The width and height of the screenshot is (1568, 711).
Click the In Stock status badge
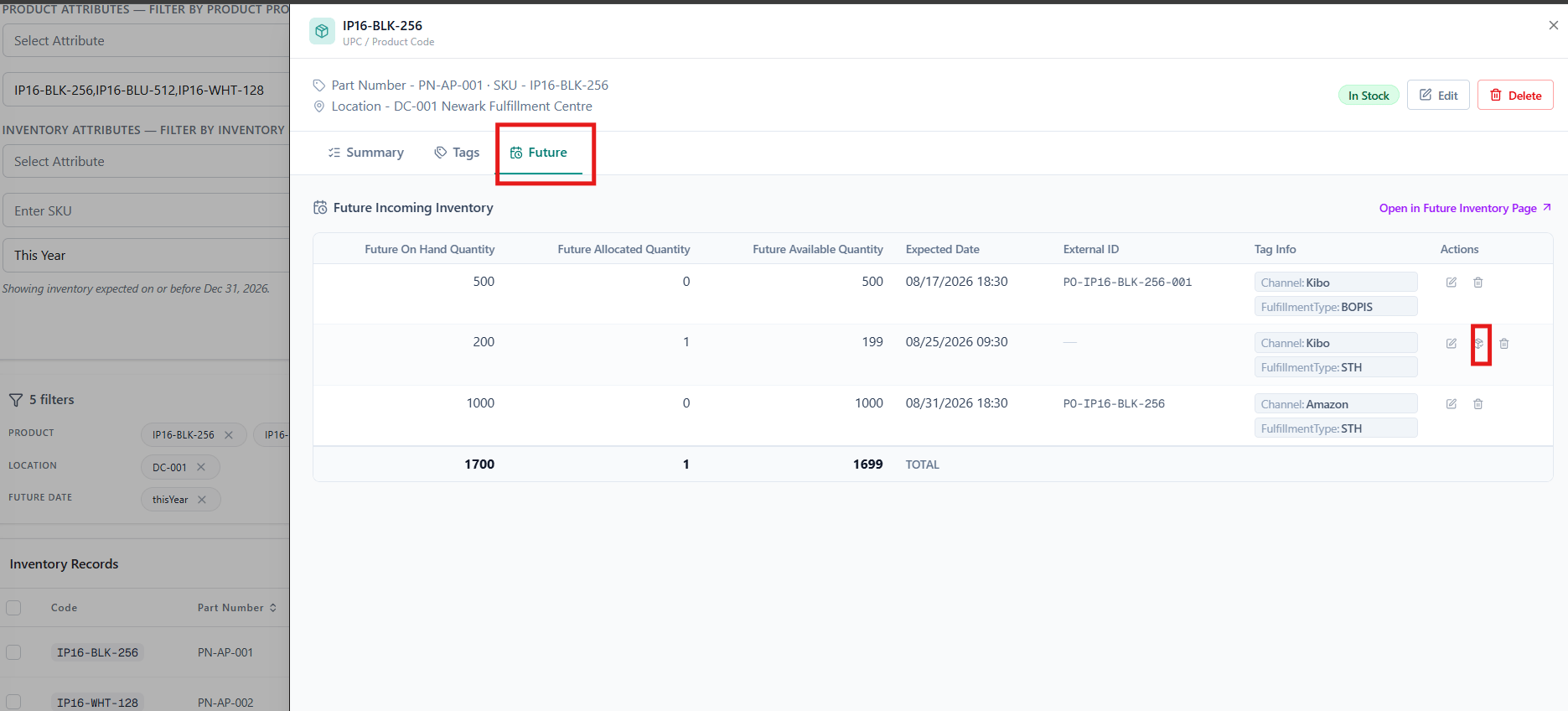pyautogui.click(x=1369, y=96)
